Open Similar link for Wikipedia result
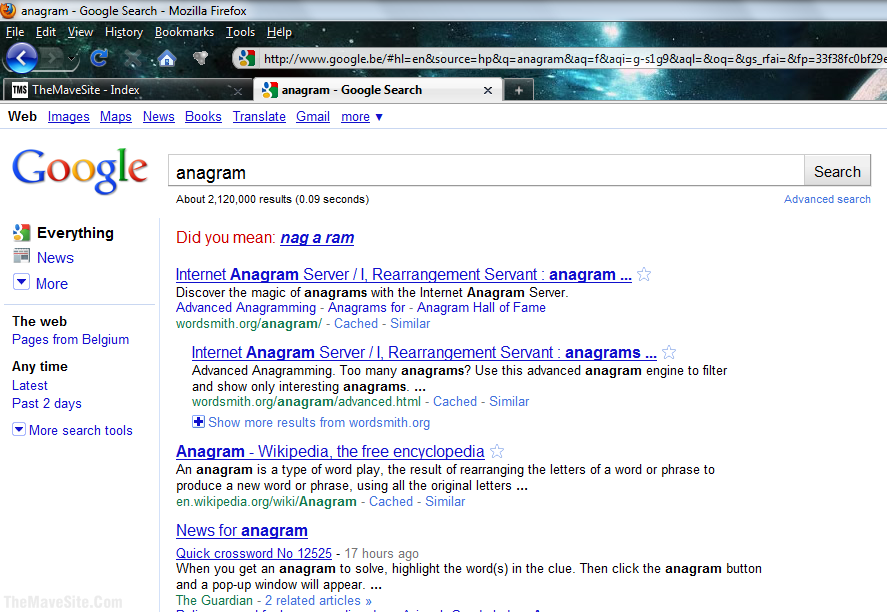The image size is (887, 612). click(x=445, y=502)
